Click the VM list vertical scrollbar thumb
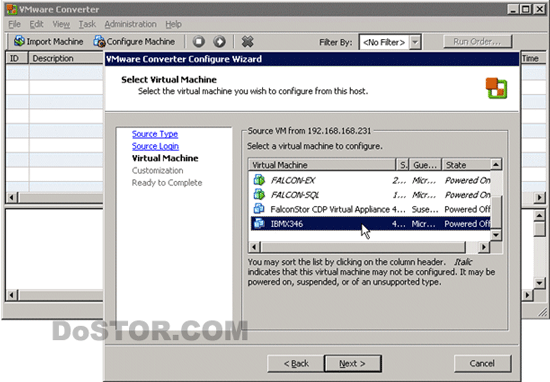Viewport: 550px width, 382px height. point(496,212)
